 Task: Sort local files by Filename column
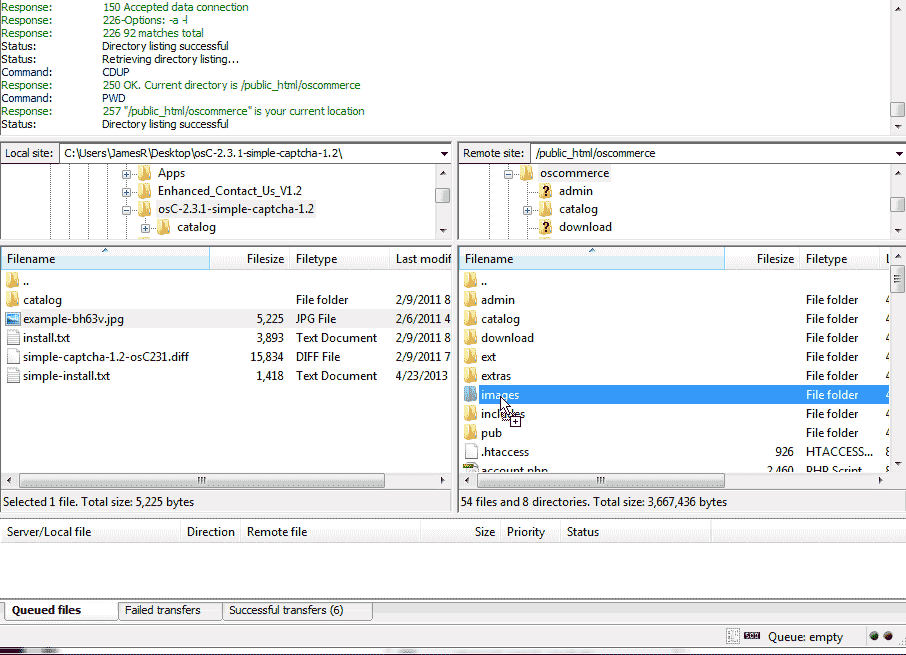tap(105, 259)
